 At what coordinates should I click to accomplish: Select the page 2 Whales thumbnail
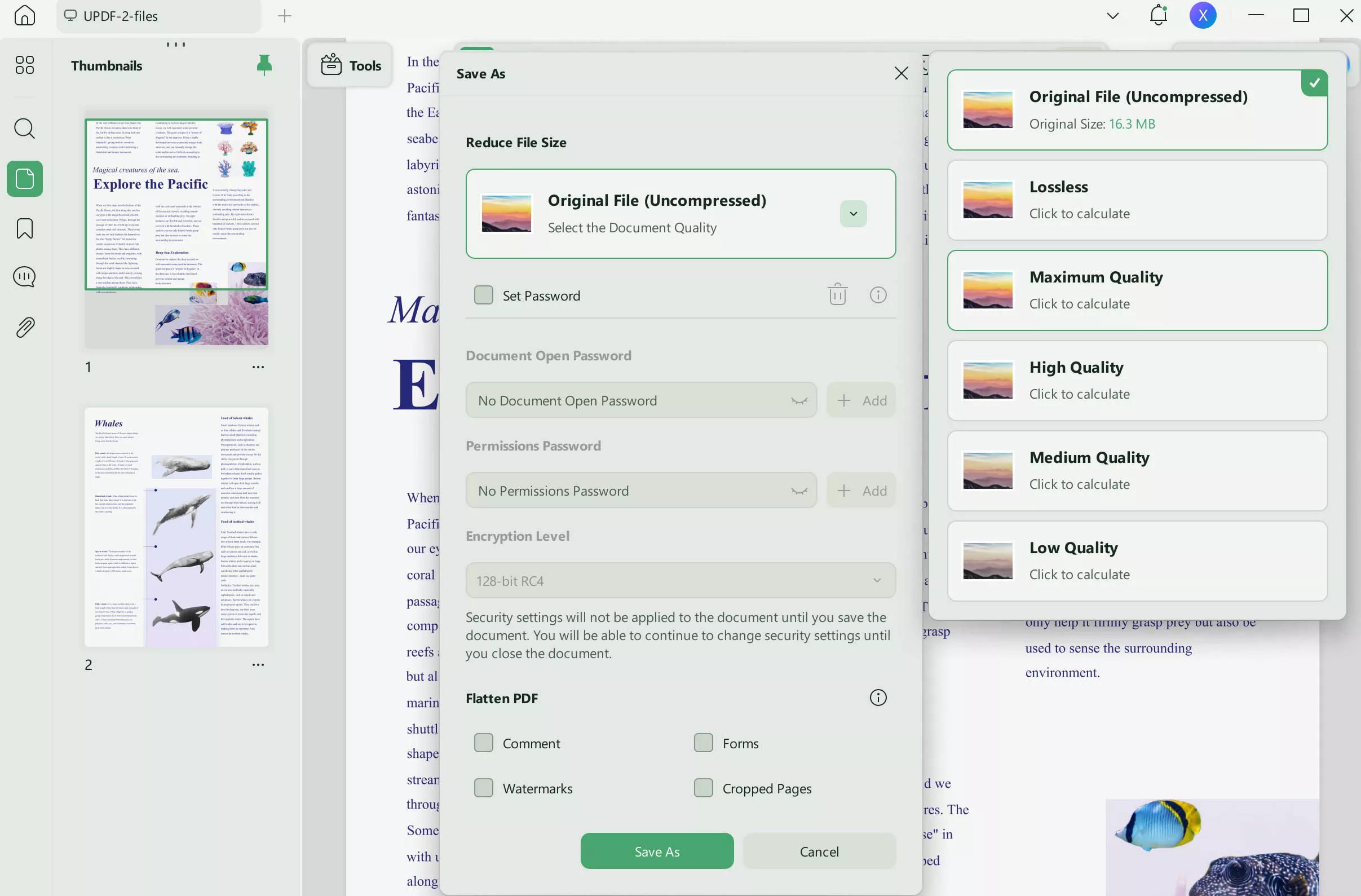pyautogui.click(x=176, y=527)
